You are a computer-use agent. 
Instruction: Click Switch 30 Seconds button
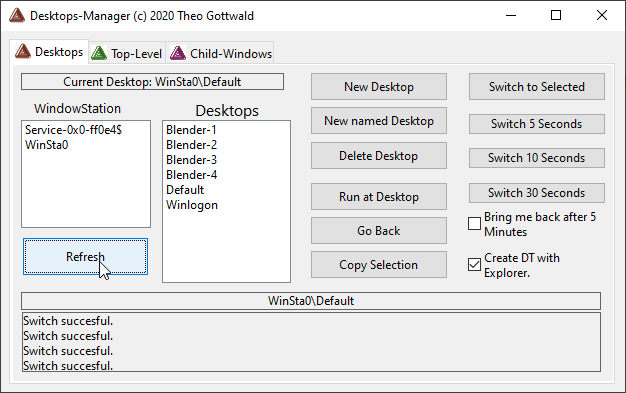537,193
